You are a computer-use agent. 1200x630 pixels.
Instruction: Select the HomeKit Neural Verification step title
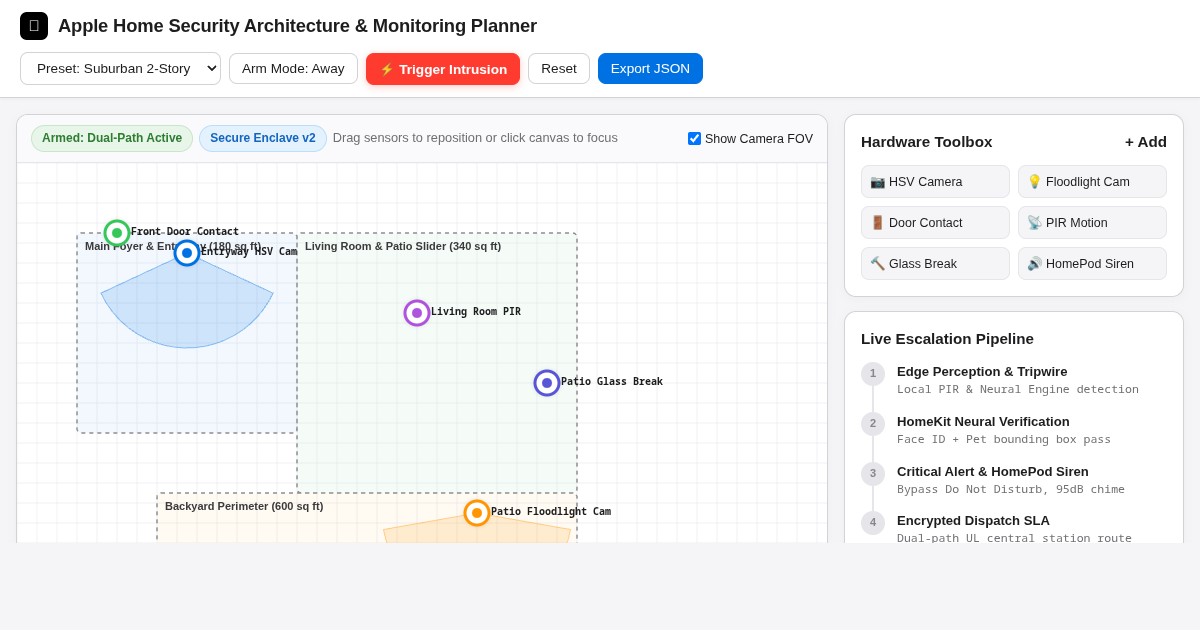pos(983,422)
